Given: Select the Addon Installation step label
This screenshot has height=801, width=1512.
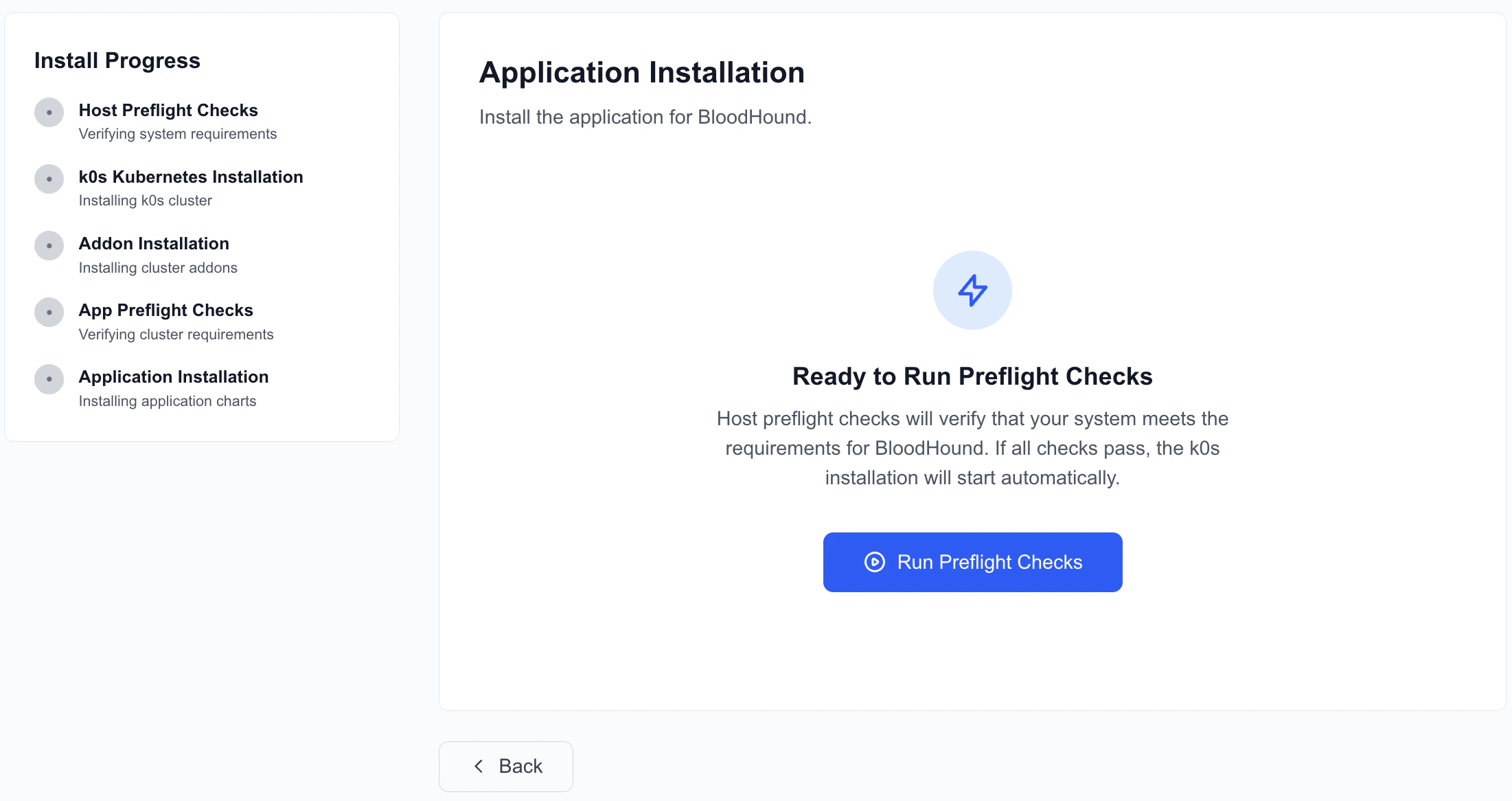Looking at the screenshot, I should pyautogui.click(x=154, y=243).
